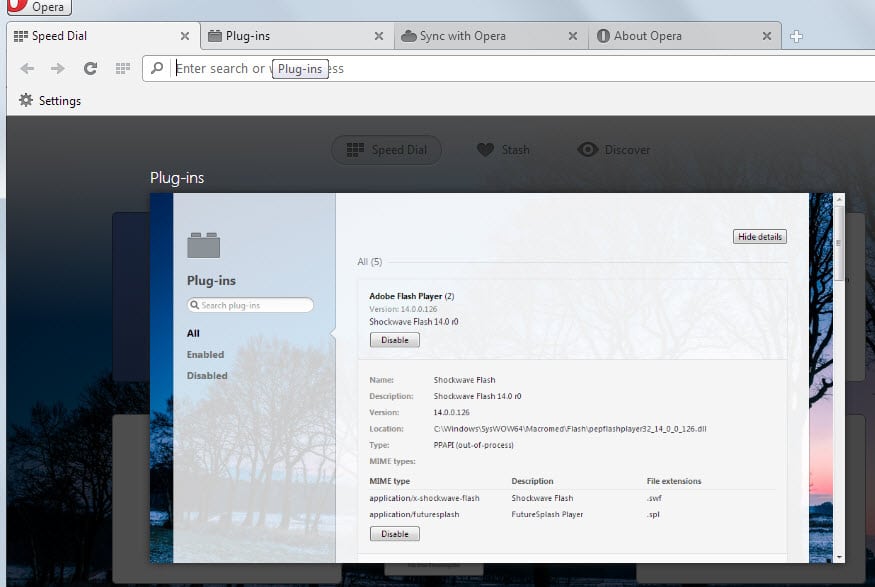Click the PPAPI (out-of-process) type value
Image resolution: width=875 pixels, height=587 pixels.
point(473,445)
